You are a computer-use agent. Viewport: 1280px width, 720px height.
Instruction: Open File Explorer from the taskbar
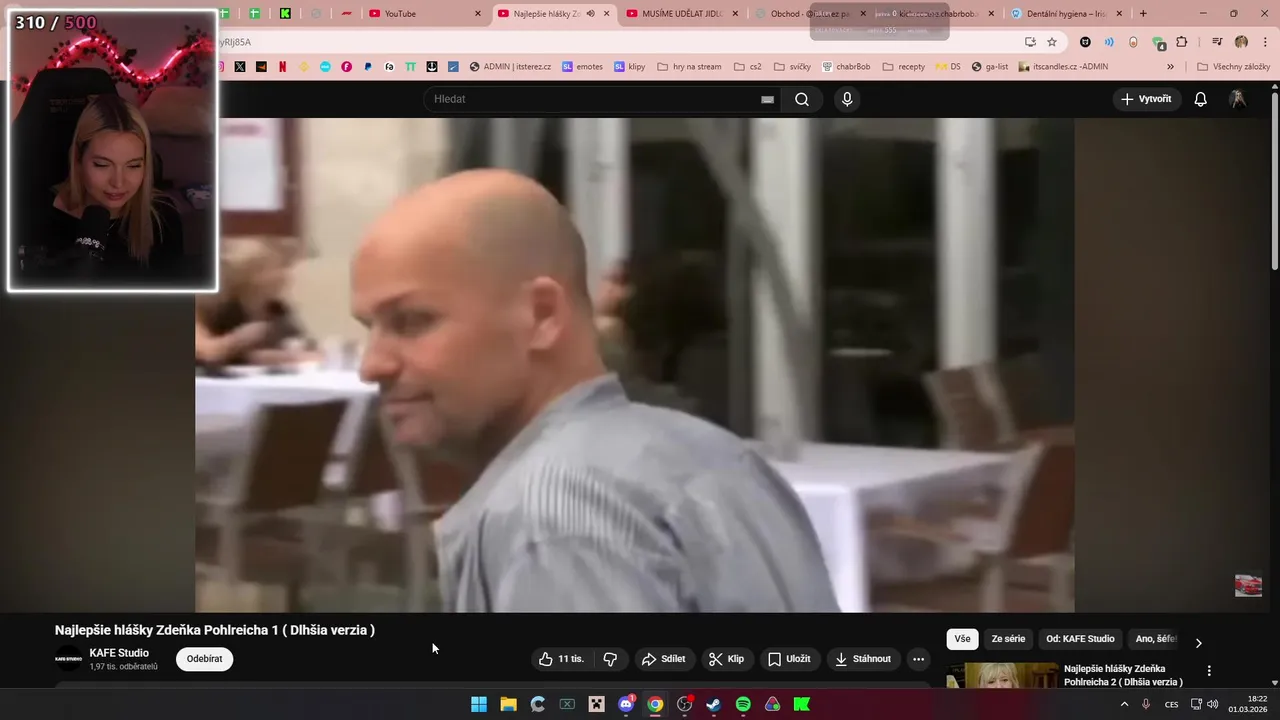tap(508, 704)
